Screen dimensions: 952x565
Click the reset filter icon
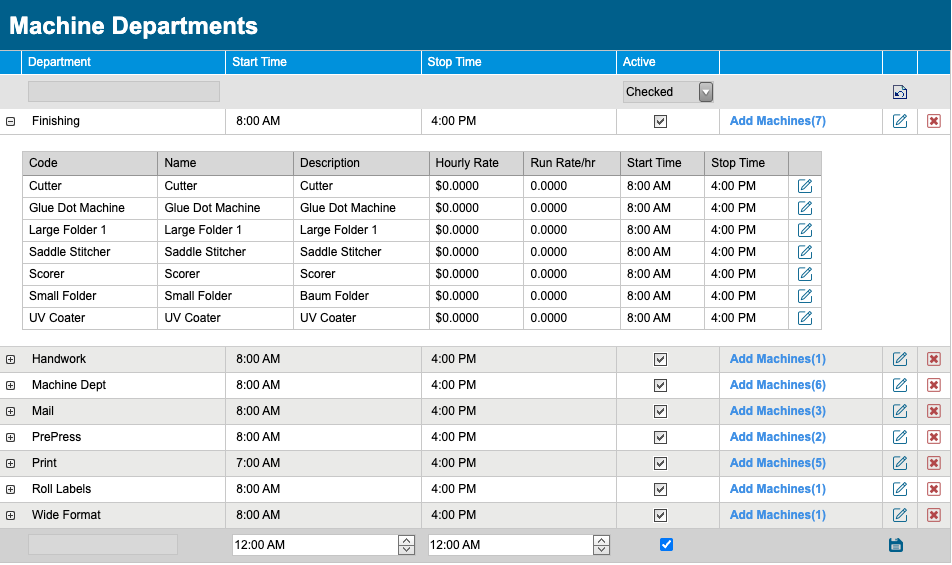(900, 92)
